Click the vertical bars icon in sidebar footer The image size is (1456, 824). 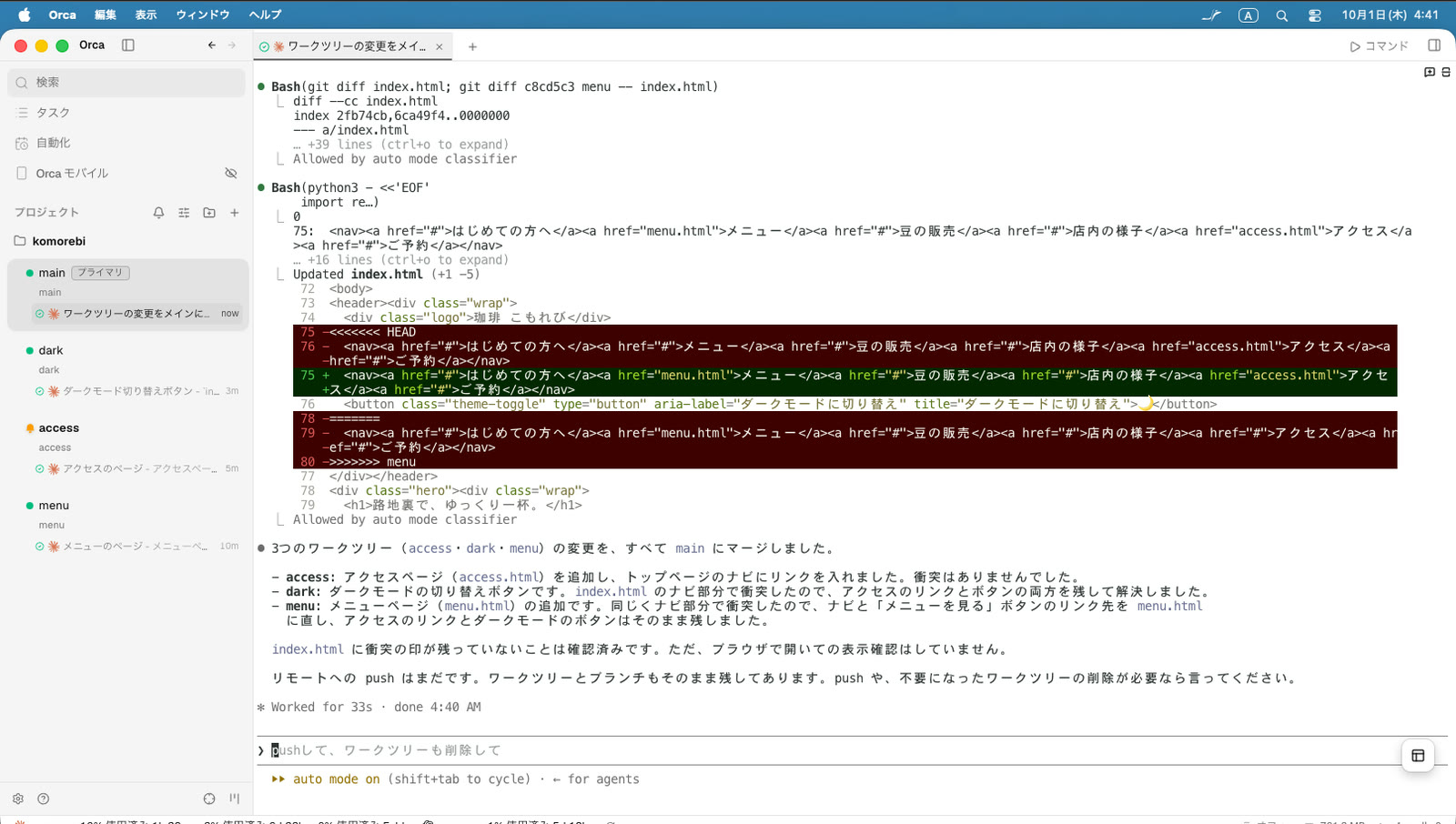[x=235, y=799]
